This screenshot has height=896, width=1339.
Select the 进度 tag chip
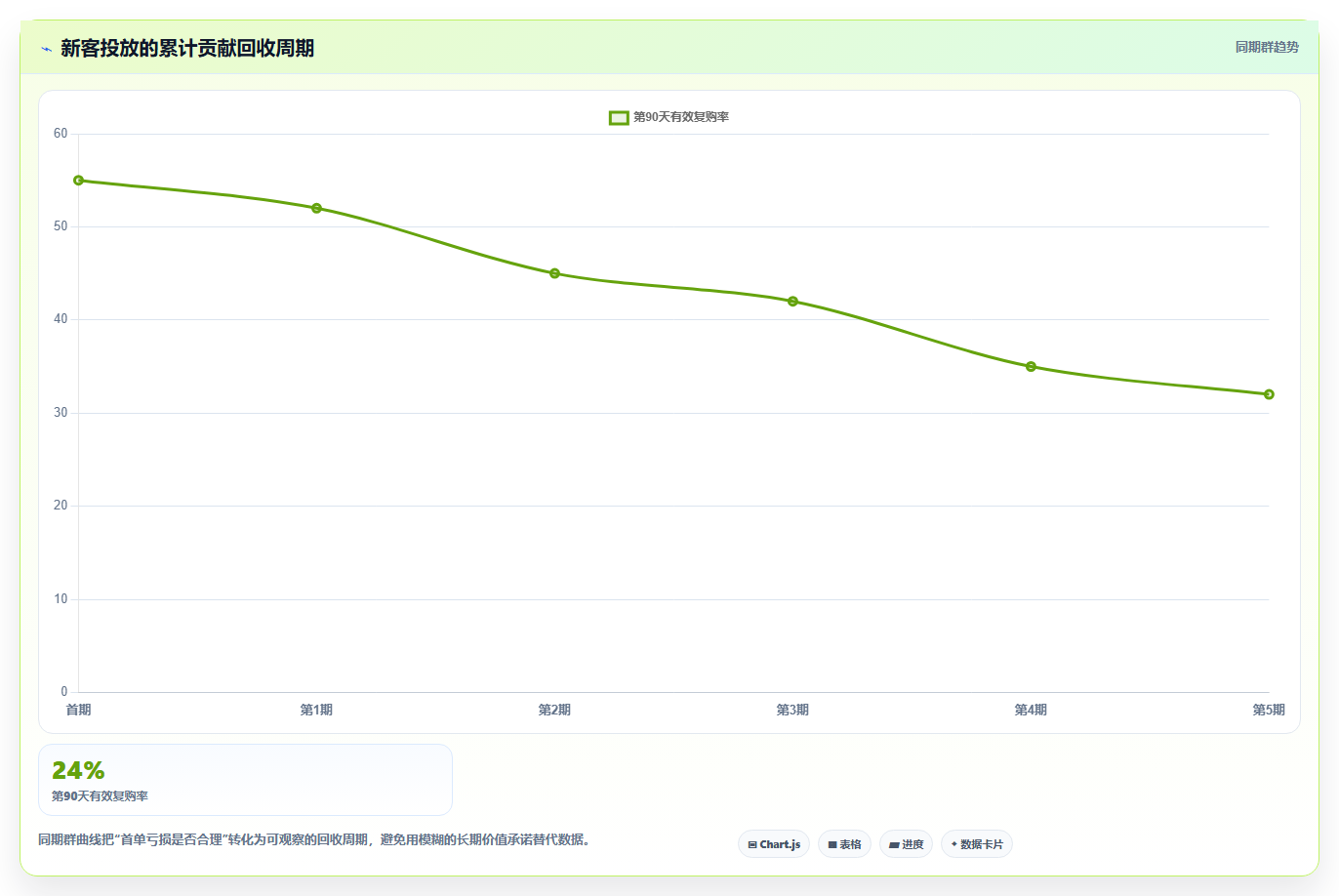[906, 844]
